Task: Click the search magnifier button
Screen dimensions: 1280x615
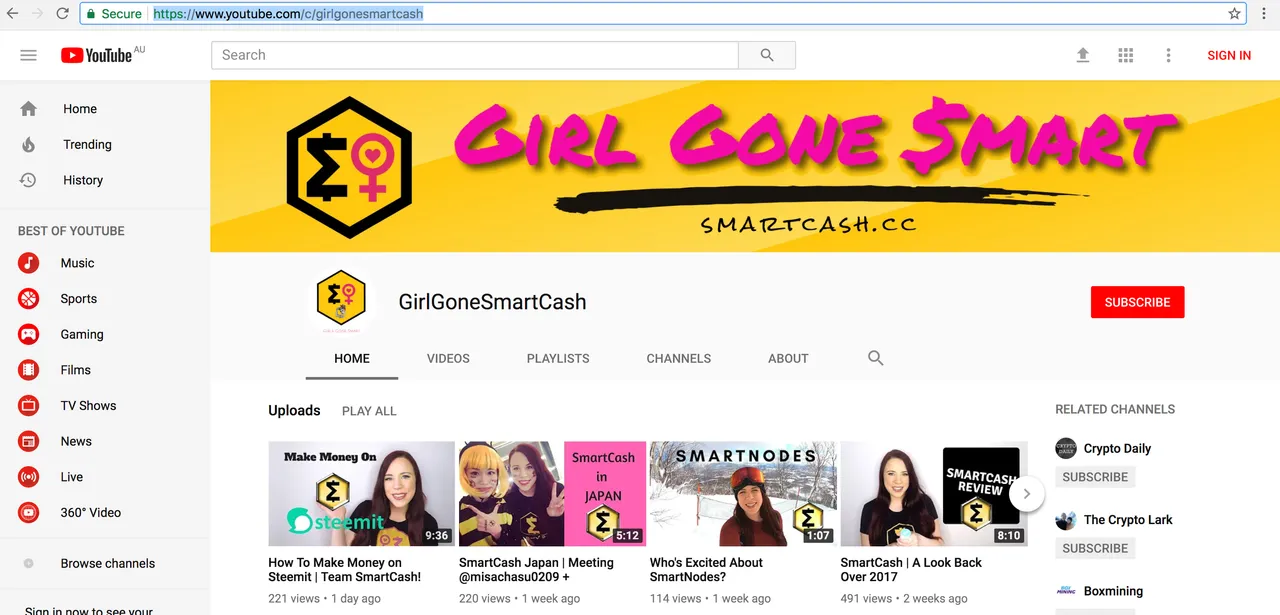Action: pos(767,55)
